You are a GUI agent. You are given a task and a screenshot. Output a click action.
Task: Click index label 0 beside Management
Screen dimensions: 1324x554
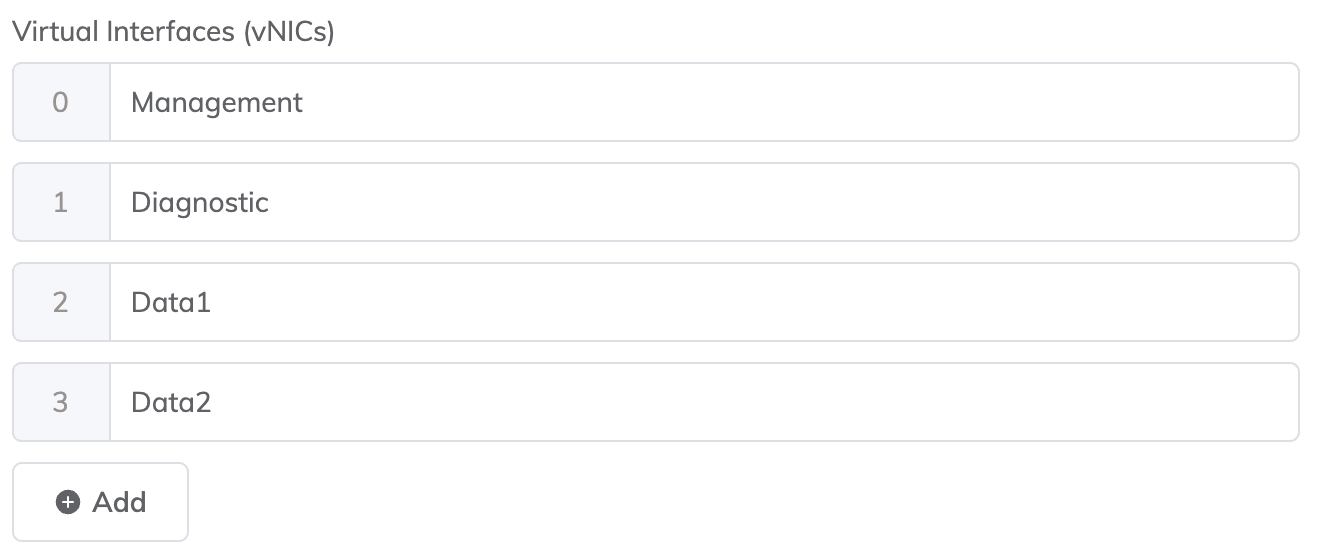click(x=60, y=102)
